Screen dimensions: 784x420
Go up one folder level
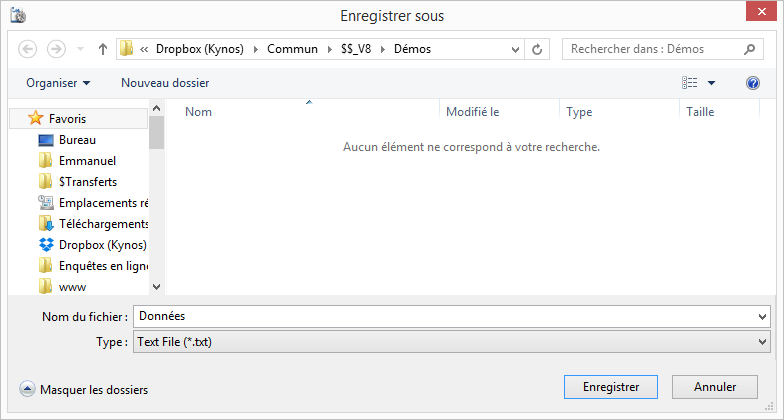[102, 49]
